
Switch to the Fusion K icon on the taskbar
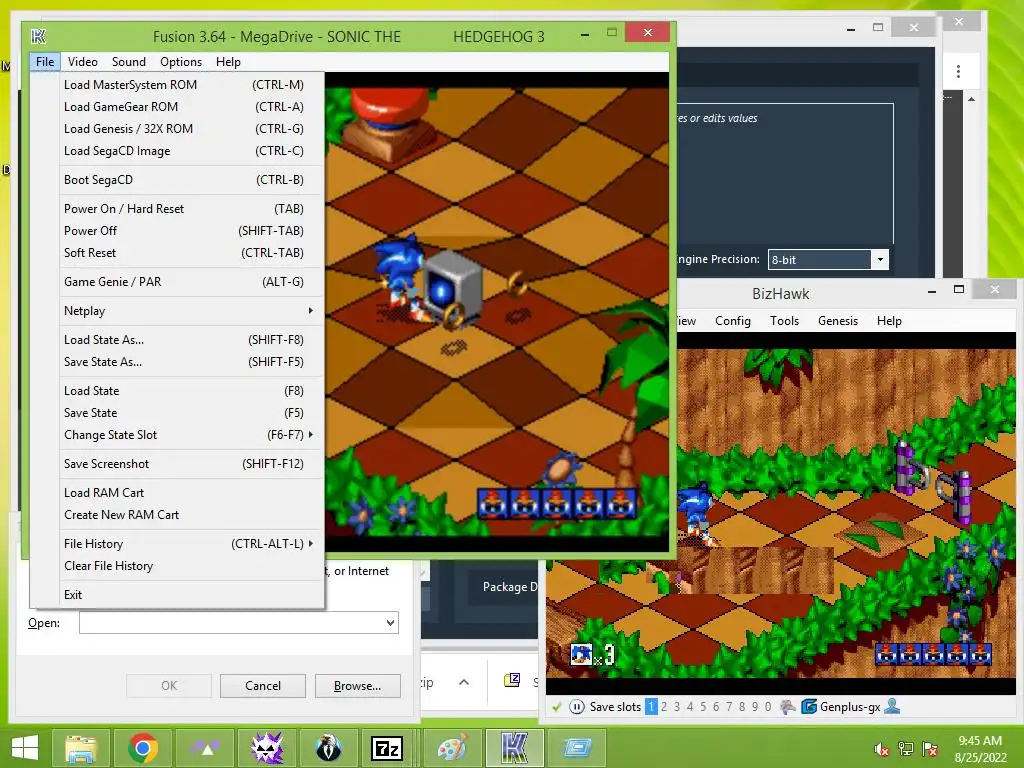pyautogui.click(x=513, y=748)
